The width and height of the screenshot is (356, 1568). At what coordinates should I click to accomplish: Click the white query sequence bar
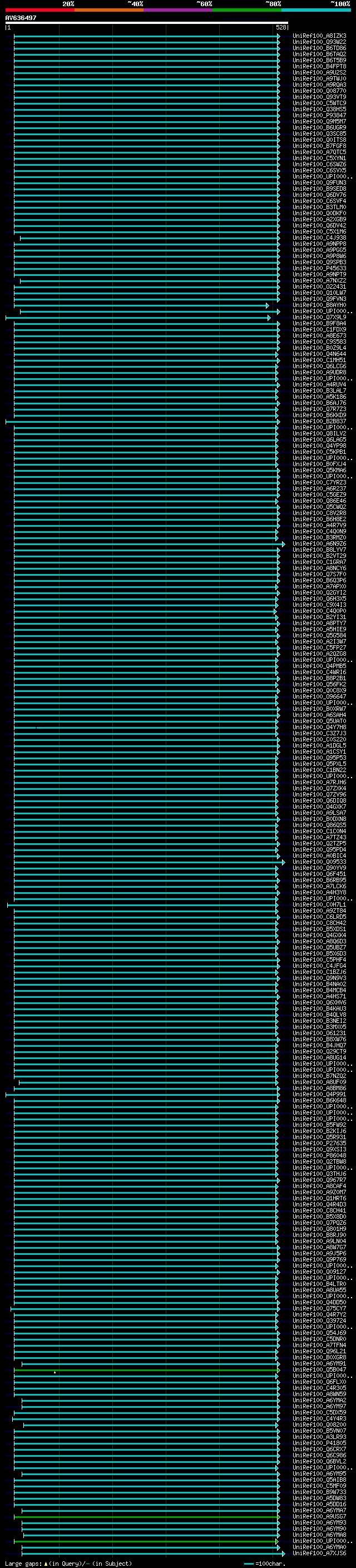(x=147, y=23)
